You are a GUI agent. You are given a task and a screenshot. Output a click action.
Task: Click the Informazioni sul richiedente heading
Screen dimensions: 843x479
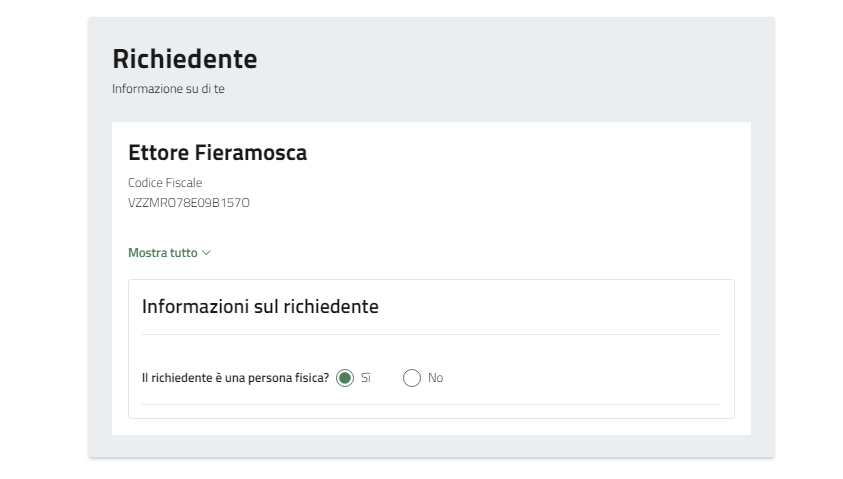click(x=260, y=307)
